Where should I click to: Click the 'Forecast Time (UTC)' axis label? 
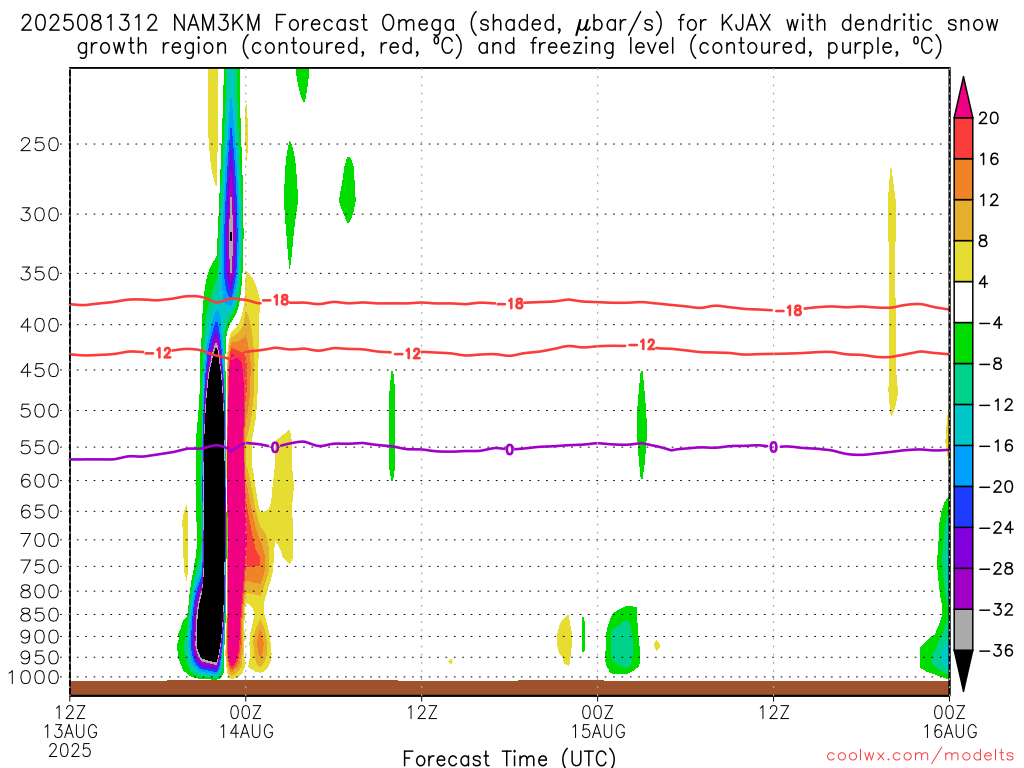point(509,758)
